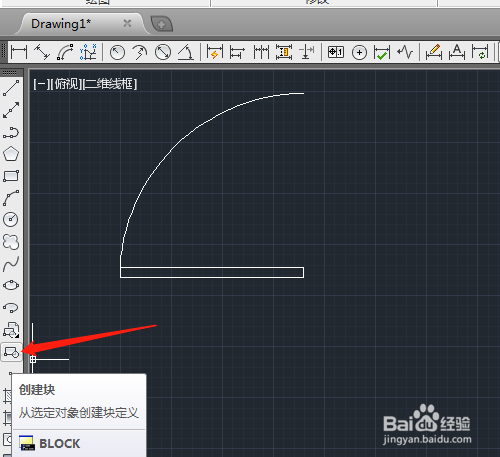Select the Arc tool
The width and height of the screenshot is (500, 457).
tap(11, 198)
